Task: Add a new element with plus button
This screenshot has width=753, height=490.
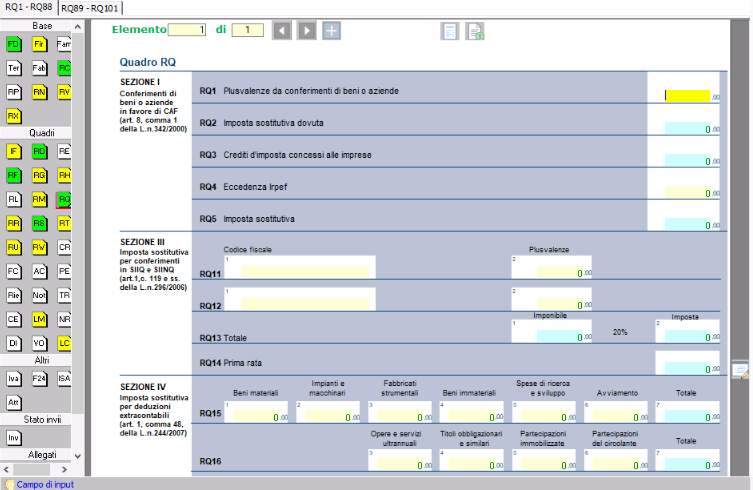Action: pyautogui.click(x=331, y=31)
